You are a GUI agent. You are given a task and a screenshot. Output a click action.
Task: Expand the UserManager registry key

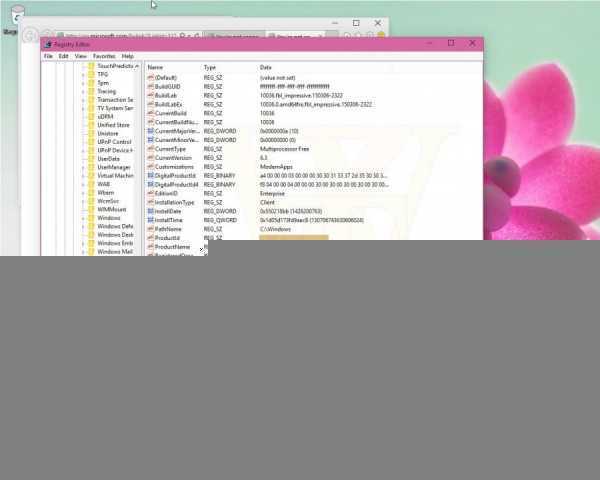point(83,167)
